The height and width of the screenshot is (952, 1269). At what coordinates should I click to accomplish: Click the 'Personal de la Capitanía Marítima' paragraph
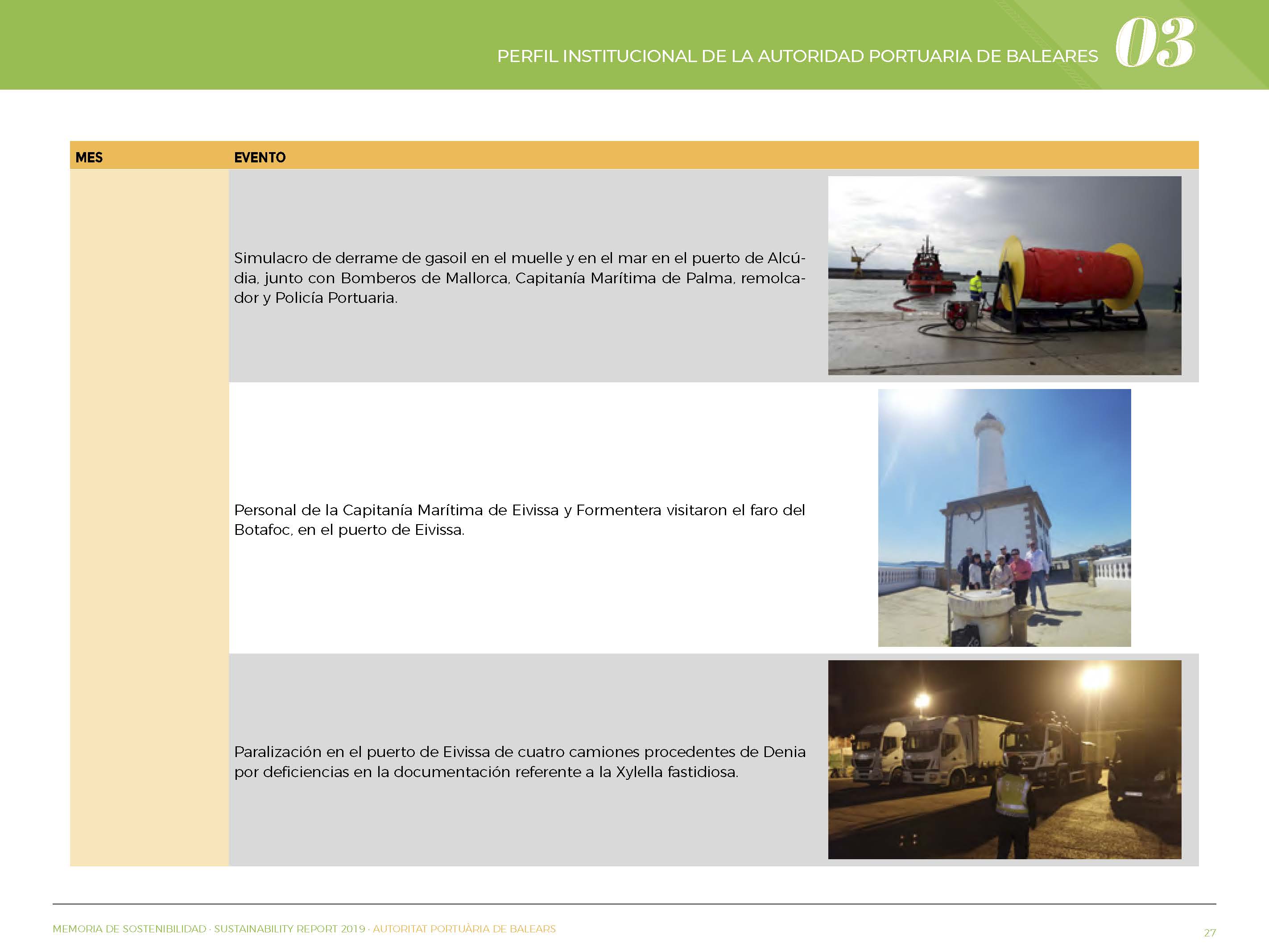click(x=520, y=520)
